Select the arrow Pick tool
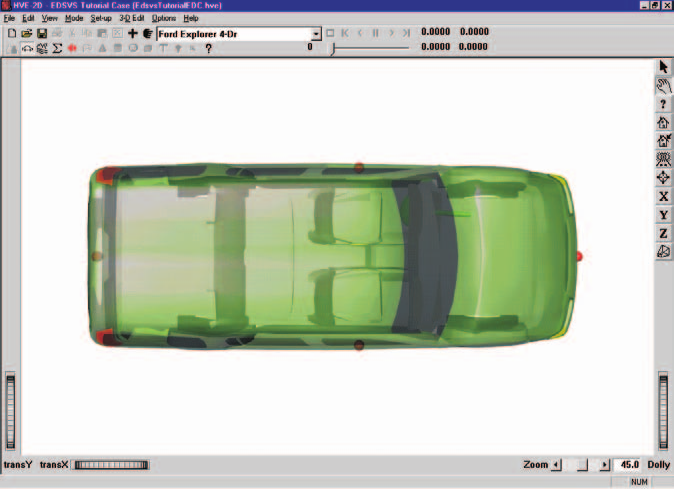The height and width of the screenshot is (489, 674). click(664, 67)
